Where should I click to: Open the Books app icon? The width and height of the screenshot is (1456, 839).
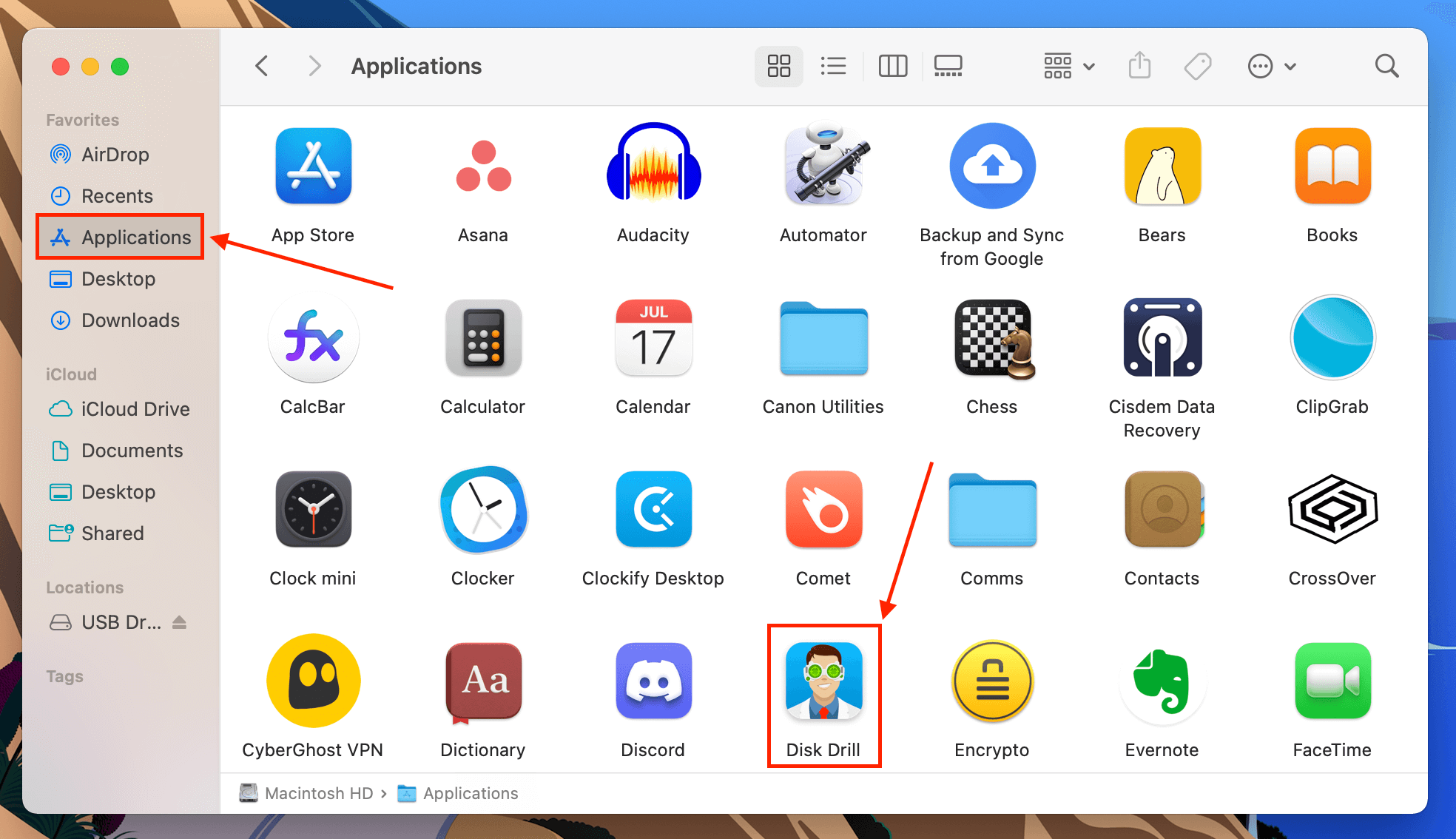1332,166
